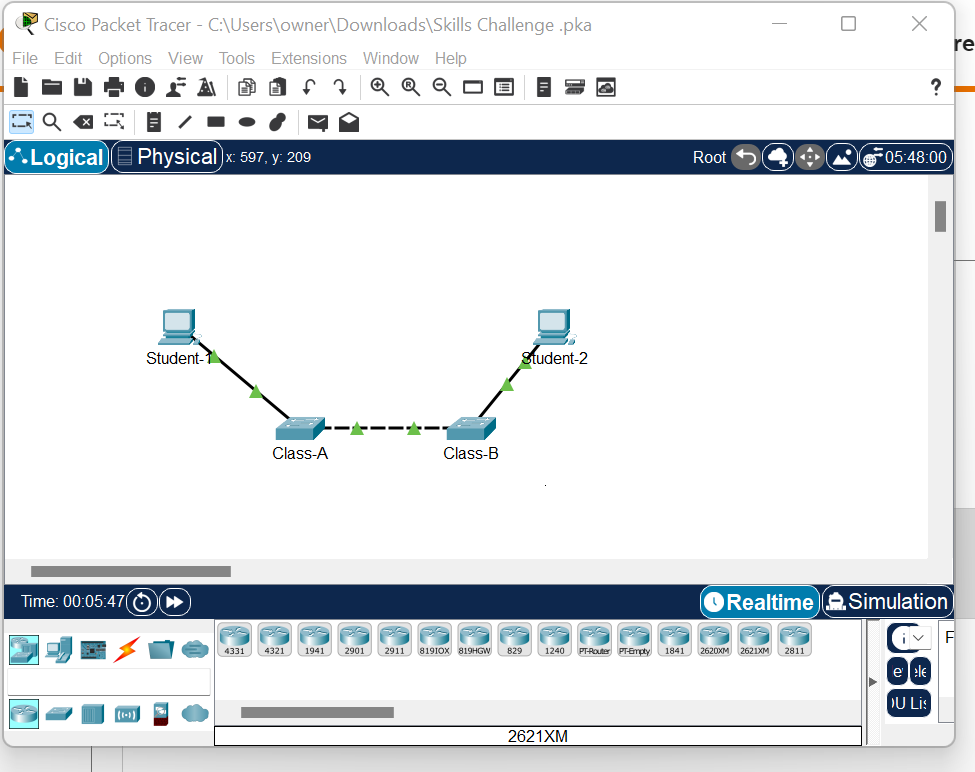Select the 4331 router model

pyautogui.click(x=234, y=640)
